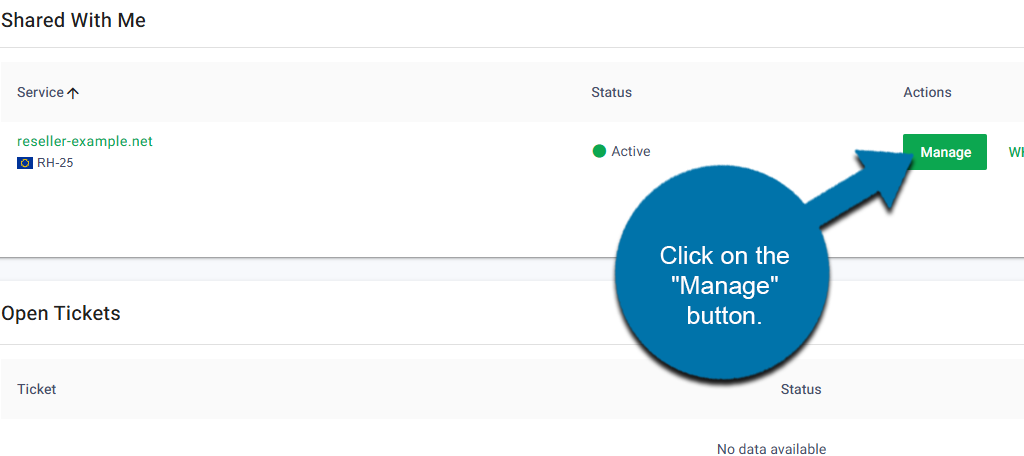
Task: Open the reseller-example.net service link
Action: (x=85, y=141)
